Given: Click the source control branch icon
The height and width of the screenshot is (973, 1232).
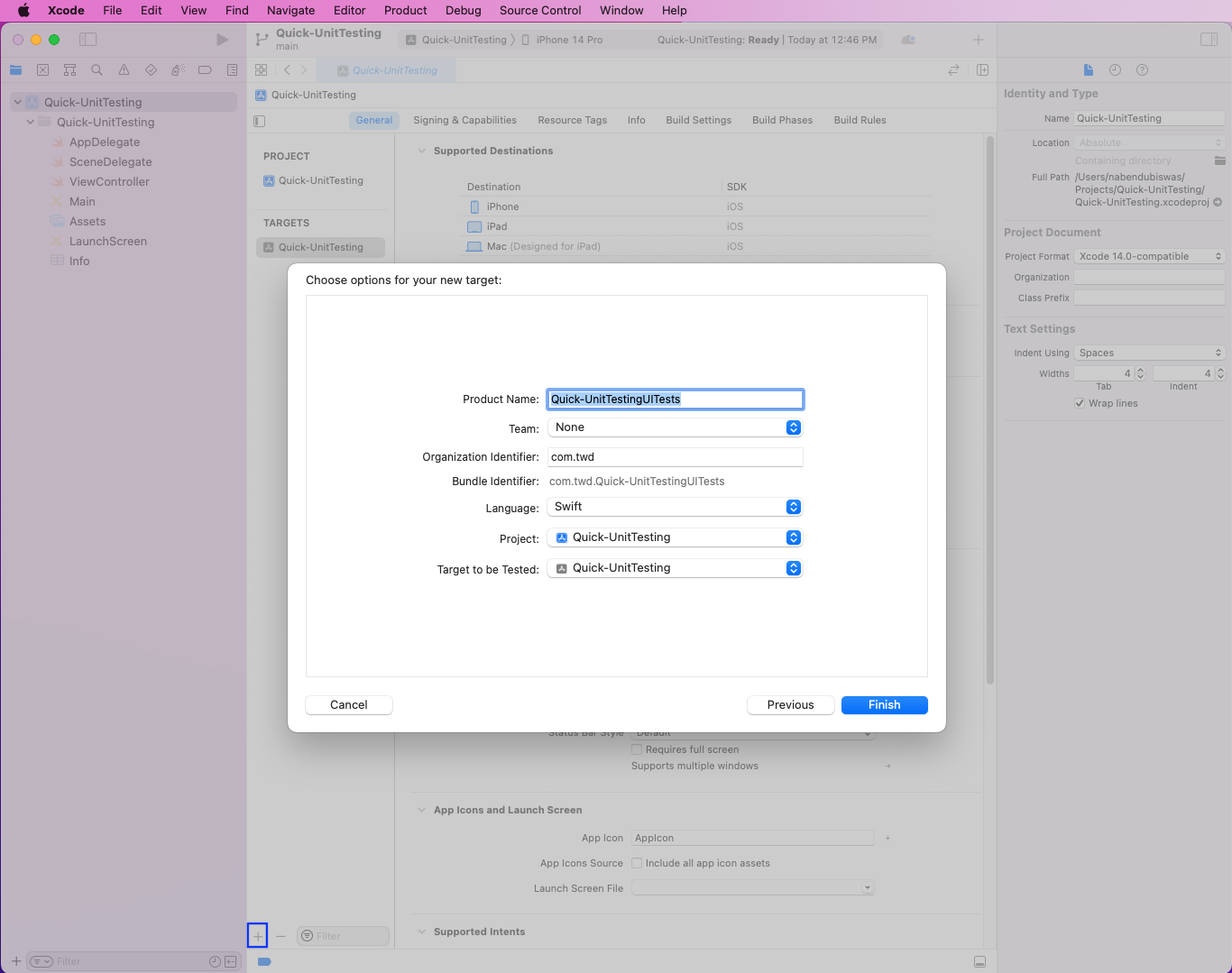Looking at the screenshot, I should coord(262,40).
